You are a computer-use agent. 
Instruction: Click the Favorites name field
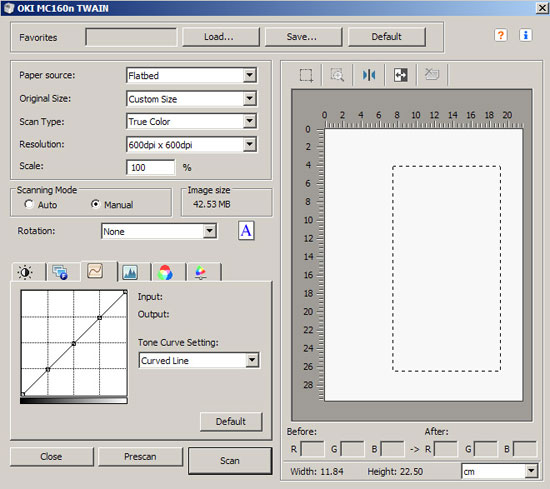(131, 37)
